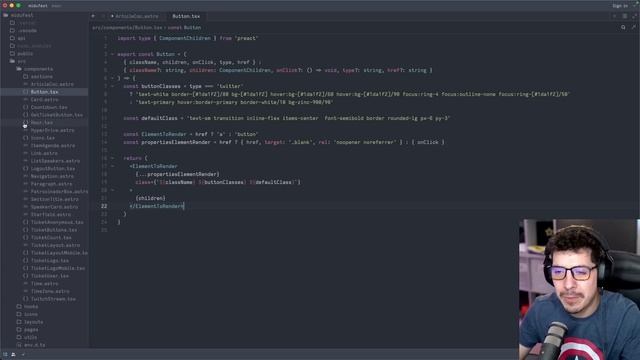Open buffer search magnifier icon
640x360 pixels.
[x=623, y=27]
